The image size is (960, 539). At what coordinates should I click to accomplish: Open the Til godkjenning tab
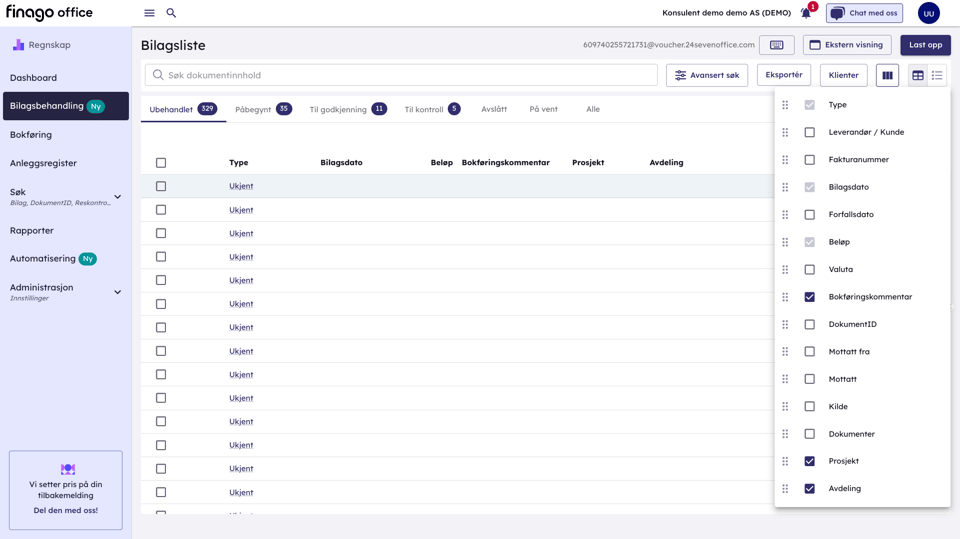(x=347, y=109)
